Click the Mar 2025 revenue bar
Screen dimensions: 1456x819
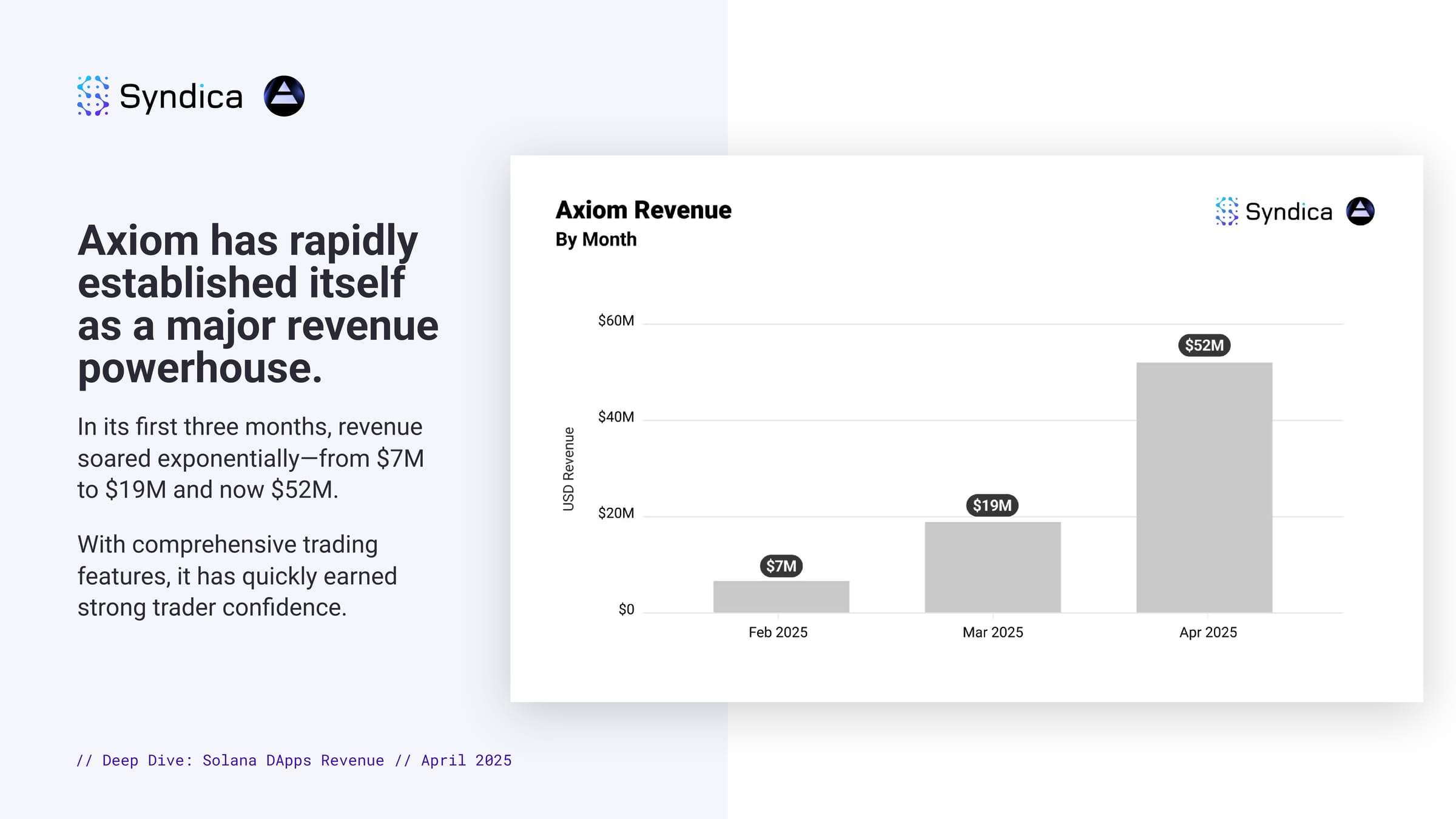993,567
